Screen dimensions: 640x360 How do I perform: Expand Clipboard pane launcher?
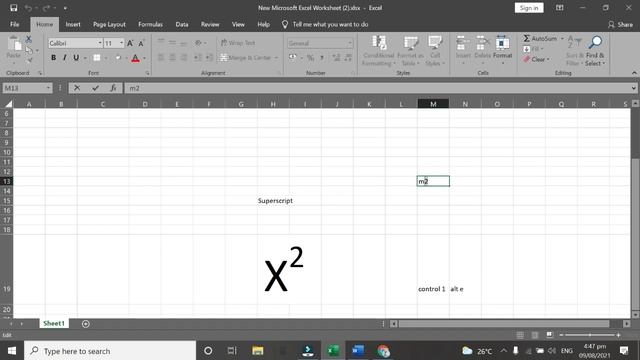tap(40, 73)
